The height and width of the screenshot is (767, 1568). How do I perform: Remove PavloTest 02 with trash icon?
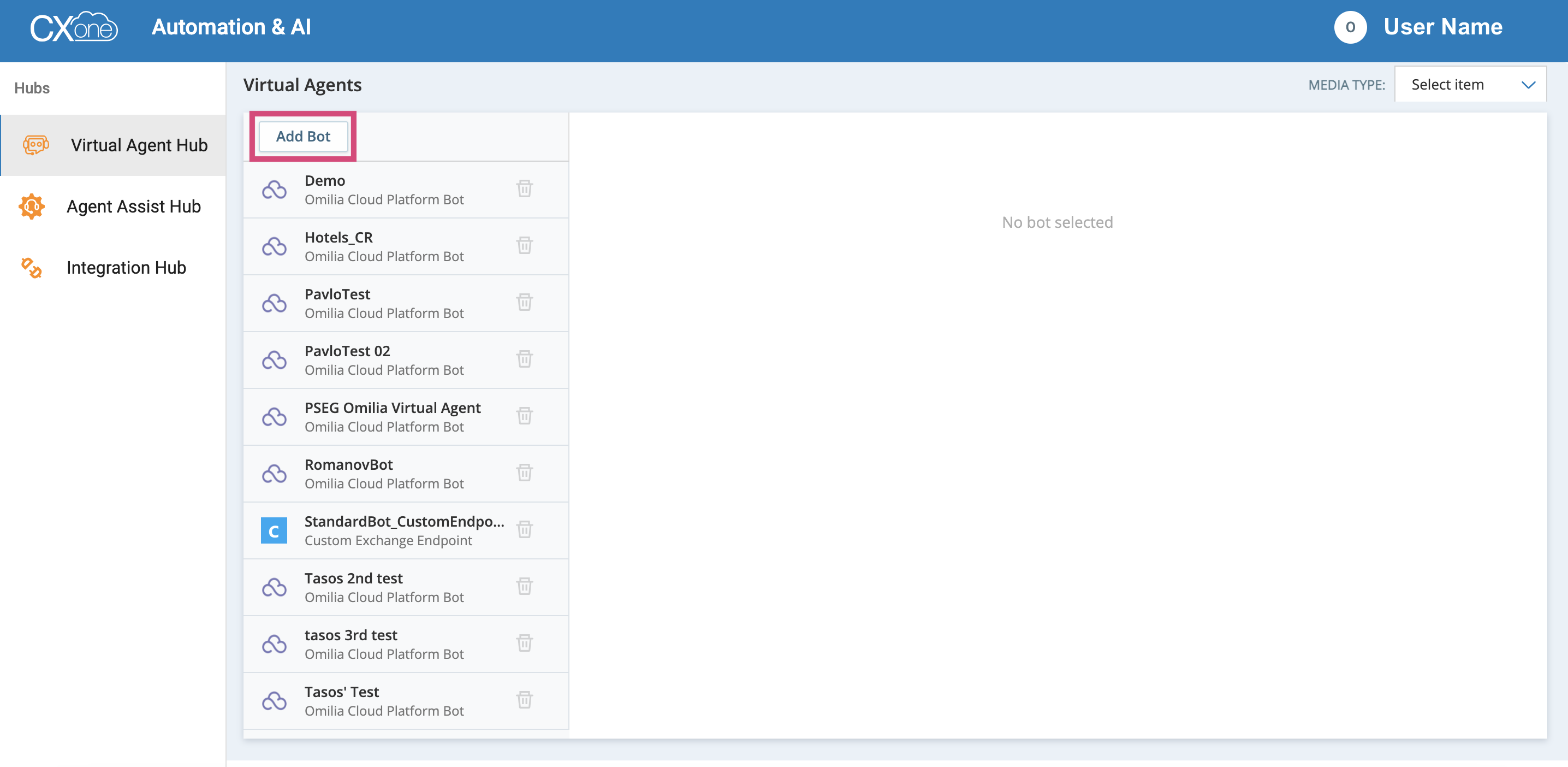point(524,359)
